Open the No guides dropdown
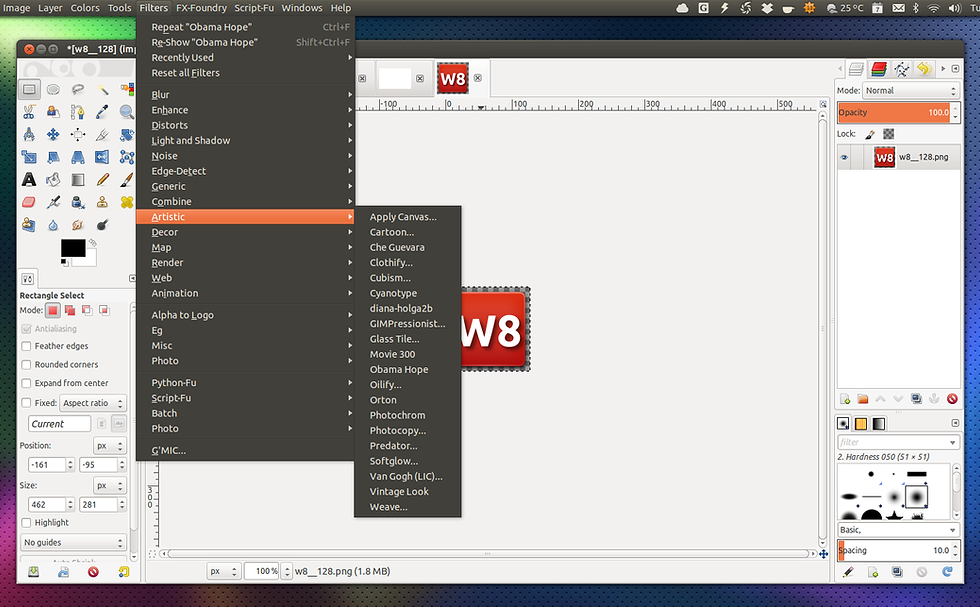Image resolution: width=980 pixels, height=607 pixels. (x=74, y=543)
